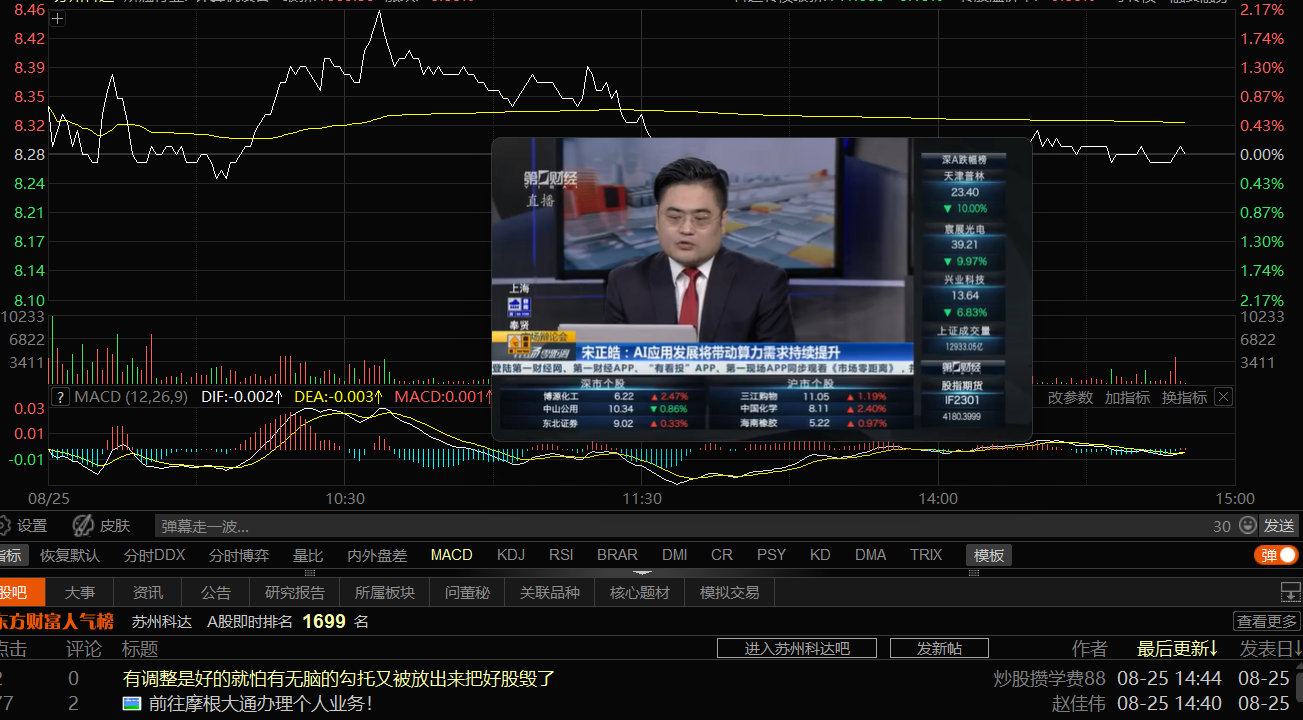
Task: Click 加指标 to add an indicator
Action: tap(1127, 397)
